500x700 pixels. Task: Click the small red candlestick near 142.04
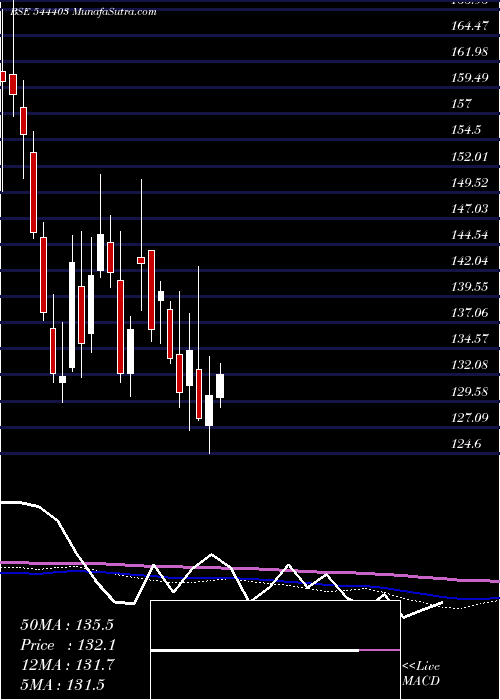(141, 260)
